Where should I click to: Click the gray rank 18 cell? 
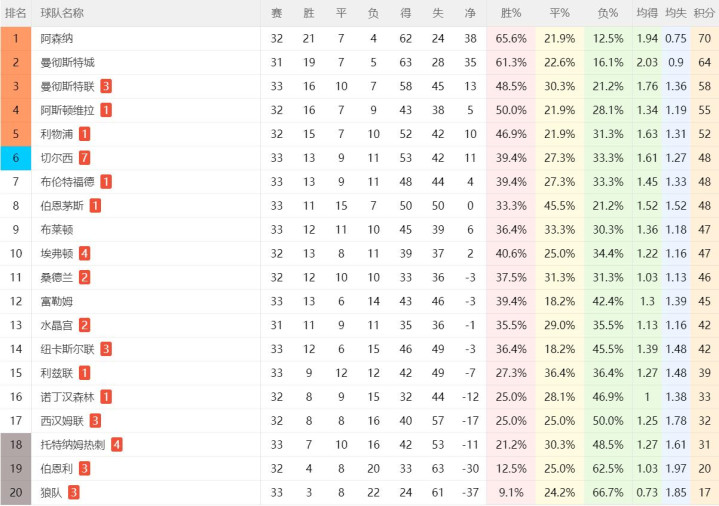16,444
